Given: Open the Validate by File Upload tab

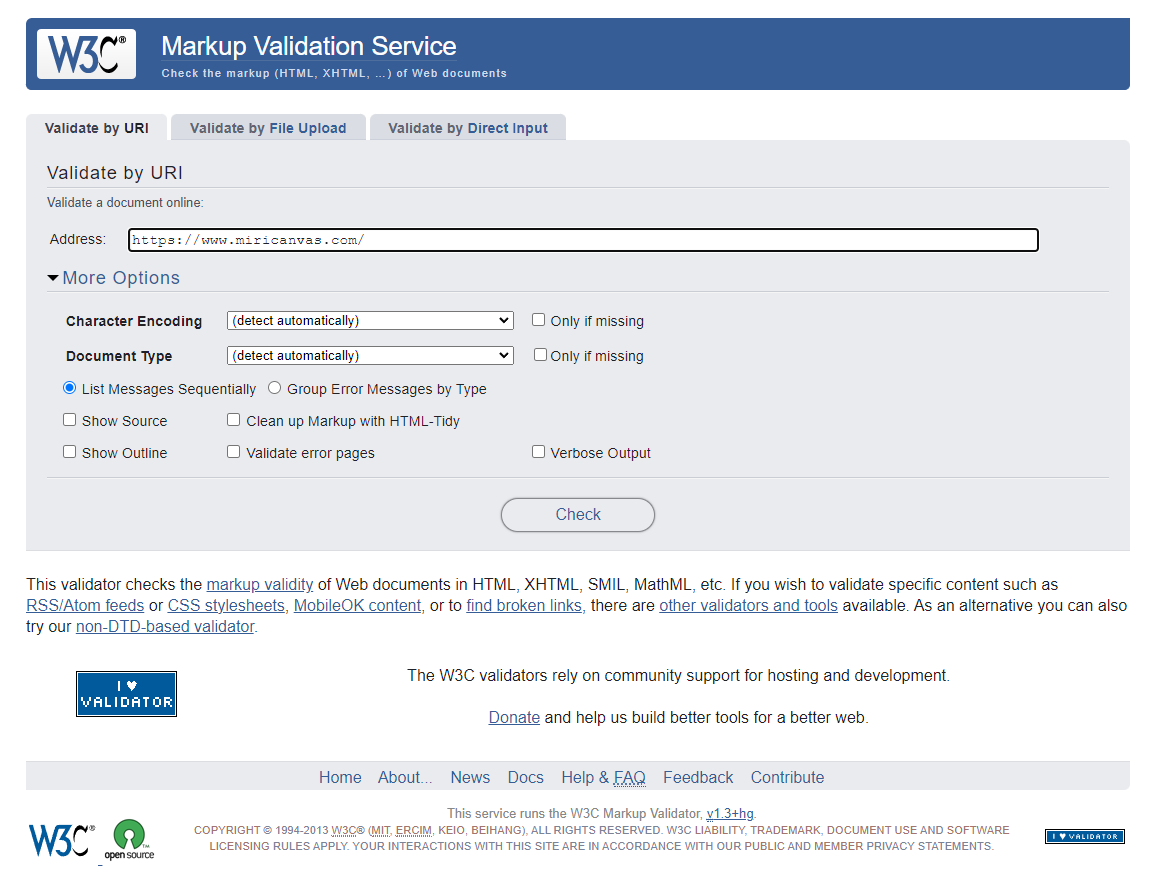Looking at the screenshot, I should pos(268,128).
